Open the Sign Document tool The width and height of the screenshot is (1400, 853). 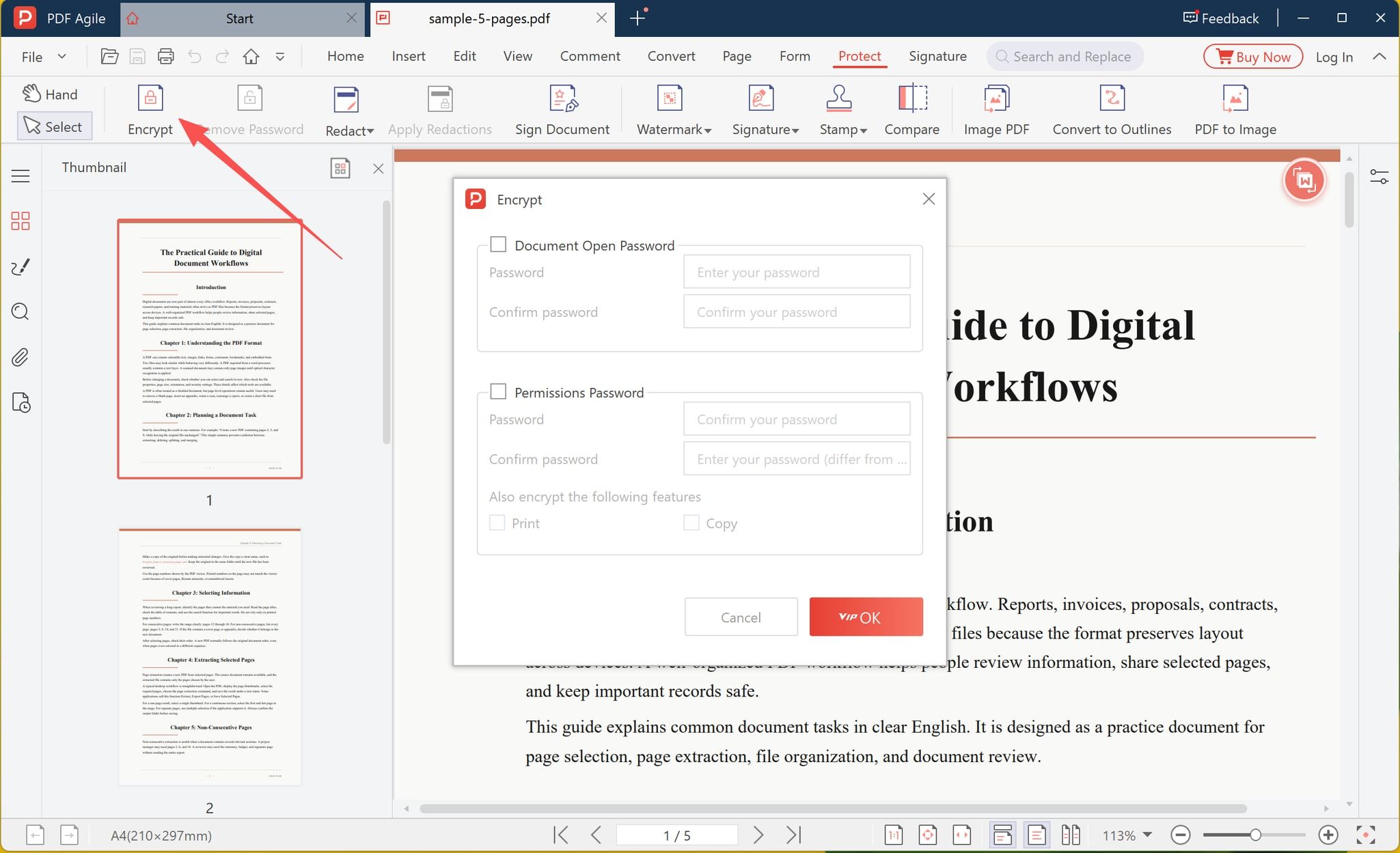click(x=562, y=111)
